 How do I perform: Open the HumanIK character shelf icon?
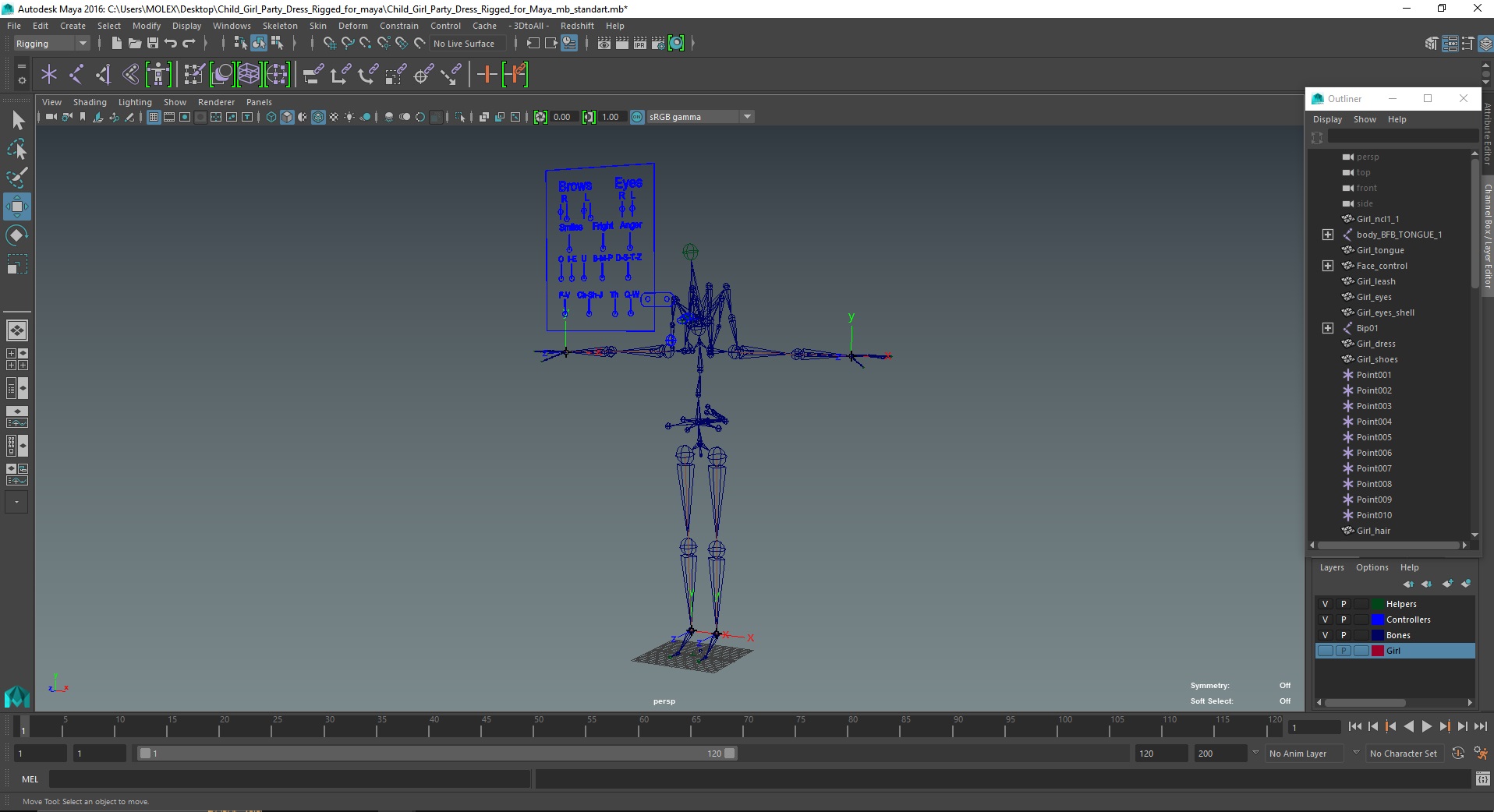pos(158,74)
